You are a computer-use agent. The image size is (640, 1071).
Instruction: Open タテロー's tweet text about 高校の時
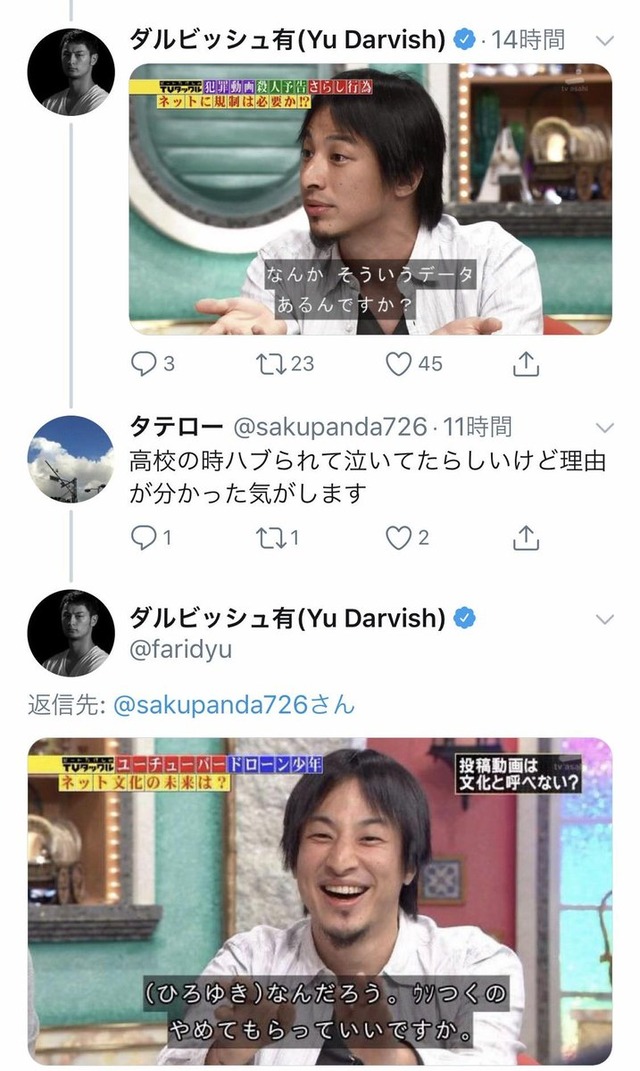[367, 477]
